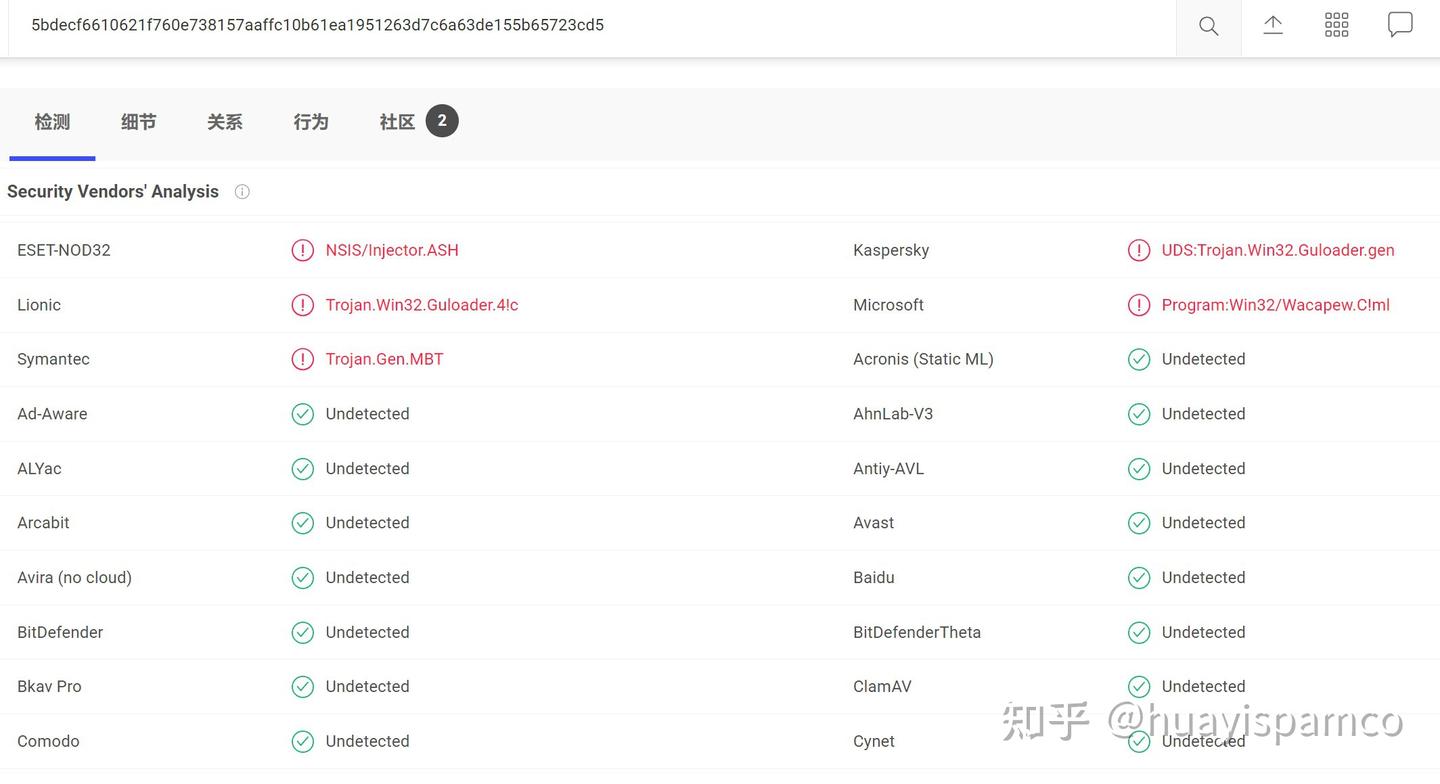1440x784 pixels.
Task: Open the NSIS/Injector.ASH detection link
Action: pos(392,250)
